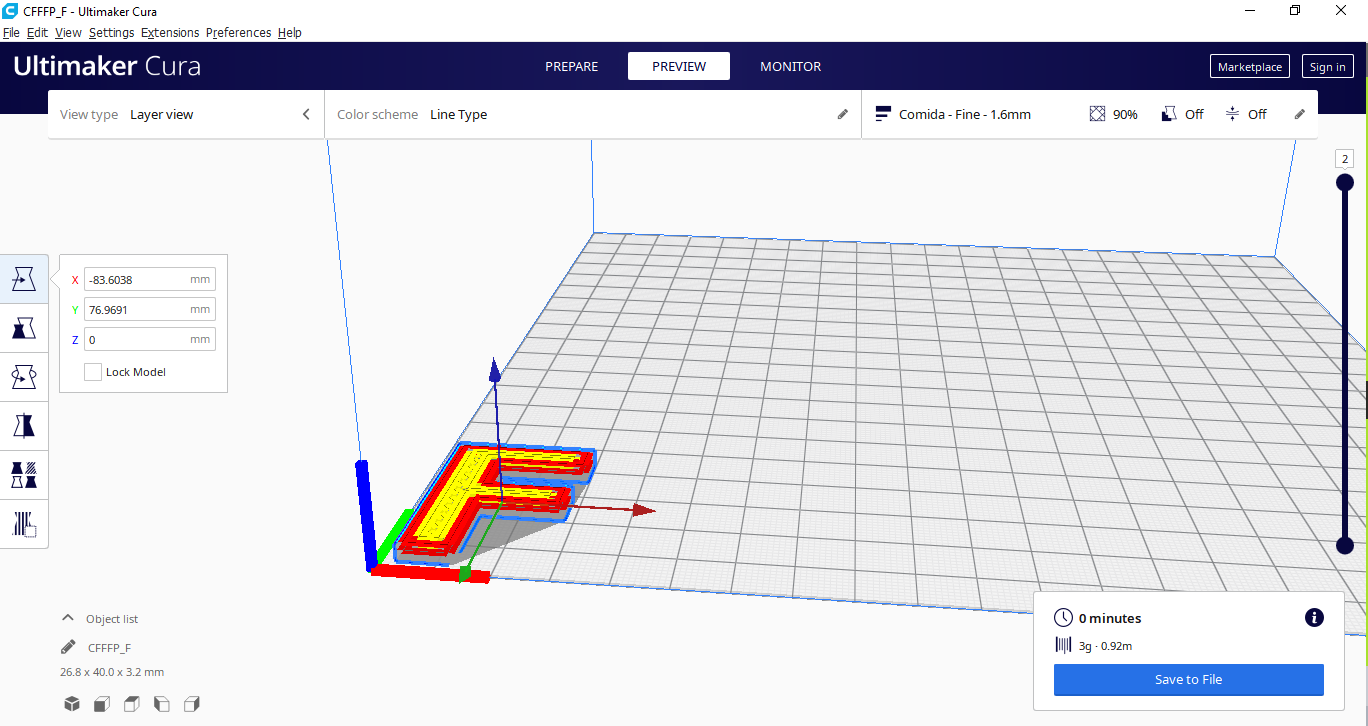The width and height of the screenshot is (1368, 726).
Task: Click the pencil icon beside Line Type
Action: (843, 115)
